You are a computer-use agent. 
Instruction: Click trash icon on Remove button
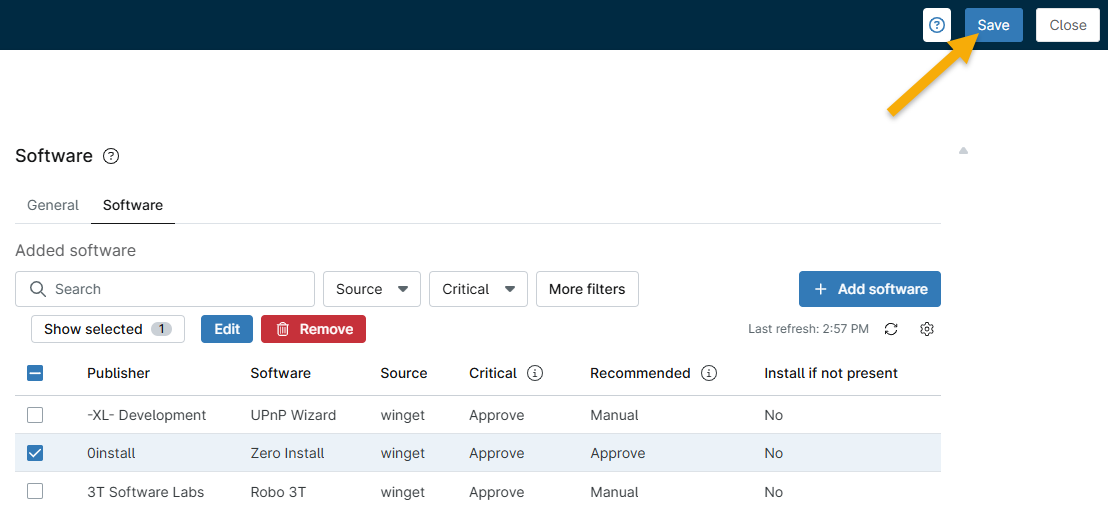point(283,329)
